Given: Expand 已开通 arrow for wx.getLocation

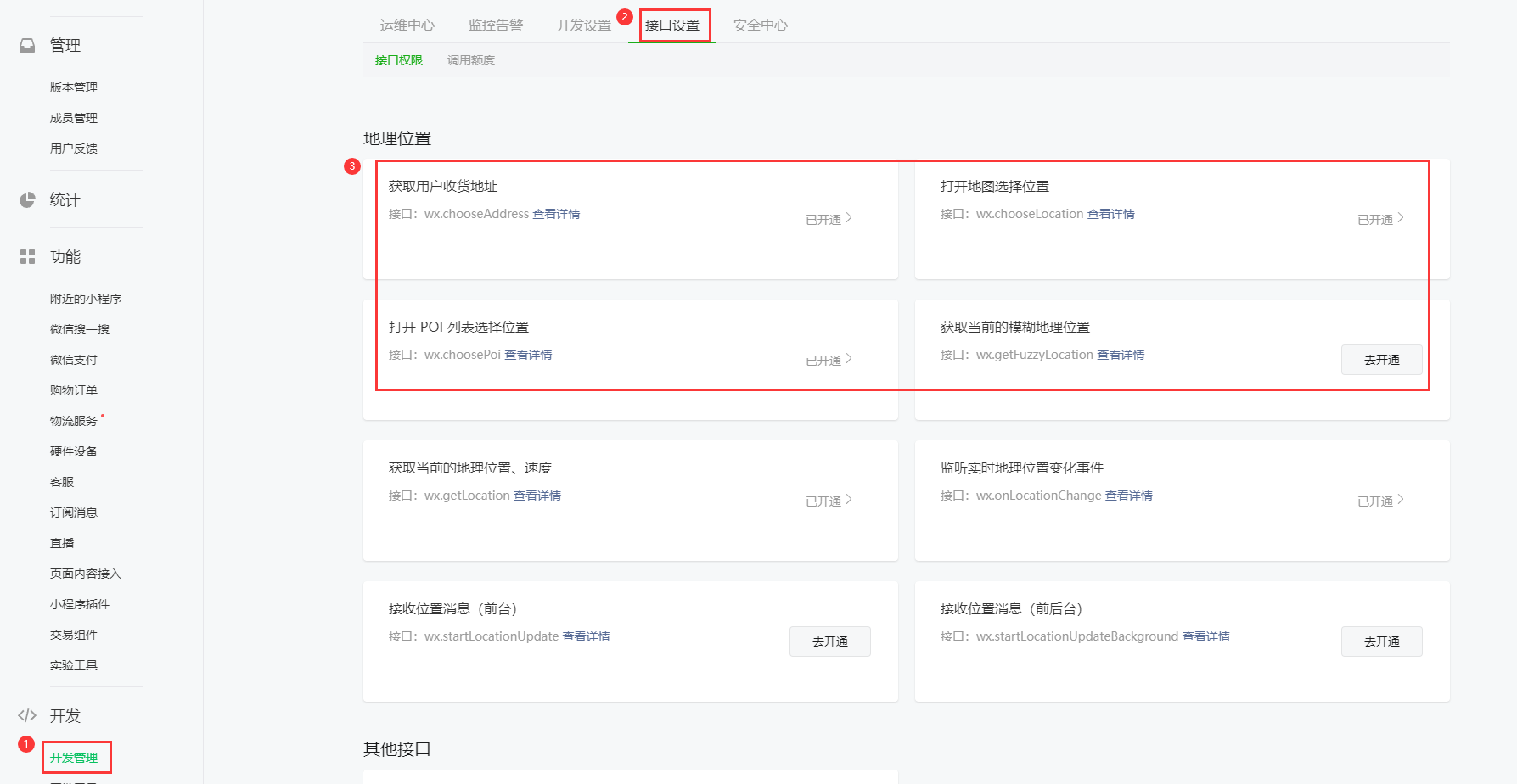Looking at the screenshot, I should click(848, 500).
